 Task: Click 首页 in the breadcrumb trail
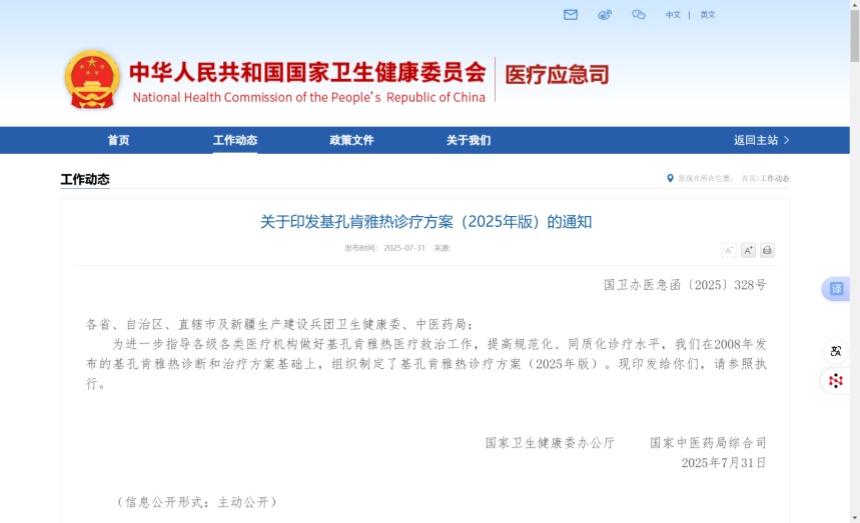[748, 179]
